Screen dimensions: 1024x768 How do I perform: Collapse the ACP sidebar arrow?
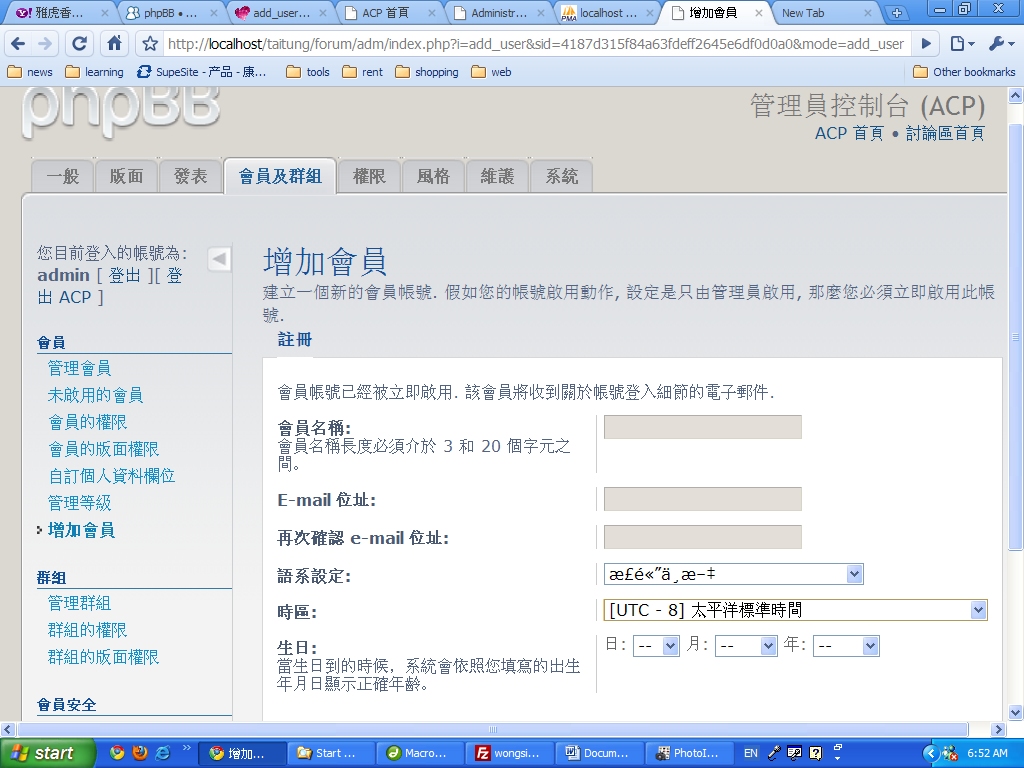click(x=219, y=259)
